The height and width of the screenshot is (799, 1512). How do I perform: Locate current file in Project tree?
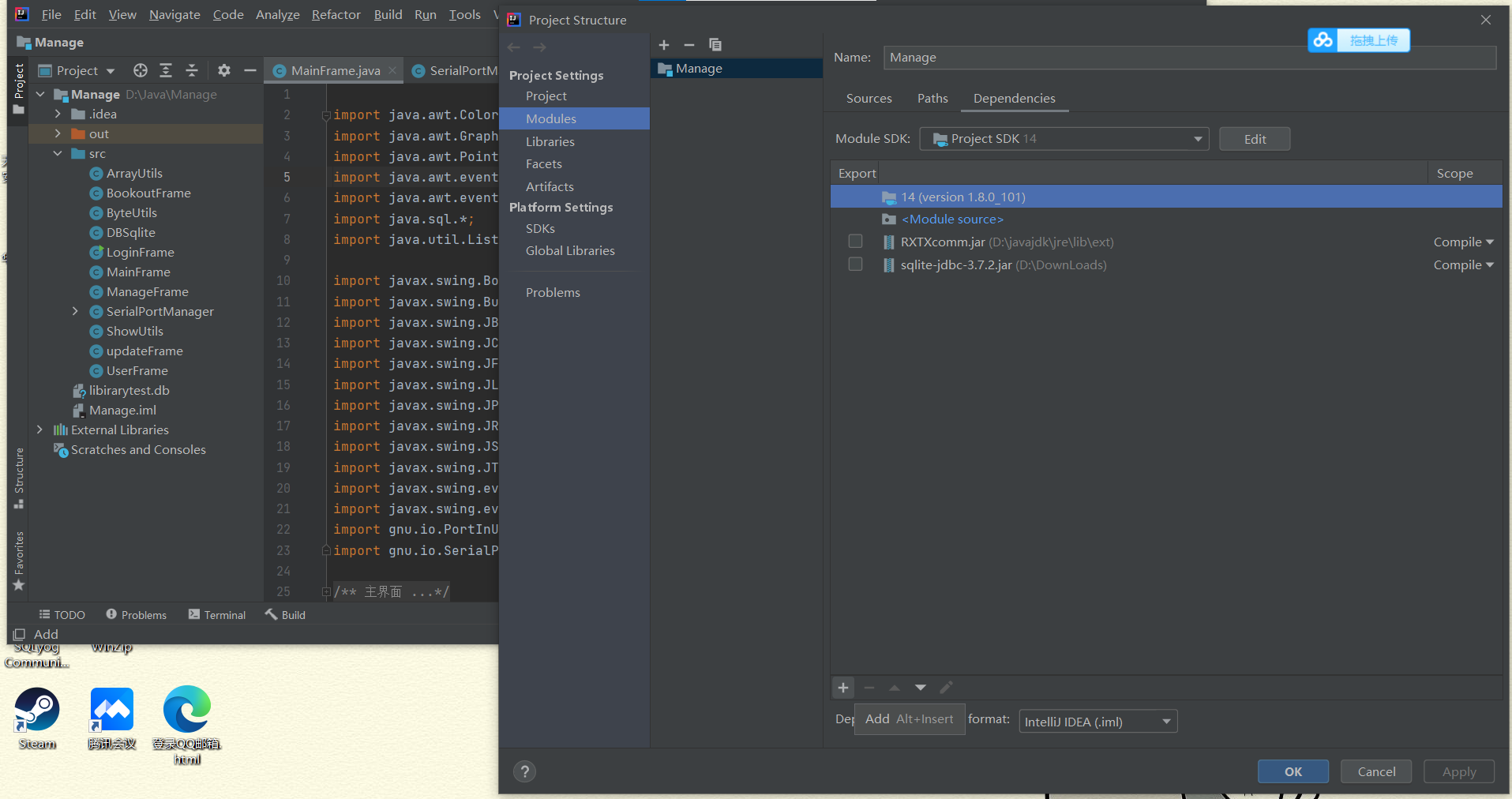pyautogui.click(x=141, y=70)
